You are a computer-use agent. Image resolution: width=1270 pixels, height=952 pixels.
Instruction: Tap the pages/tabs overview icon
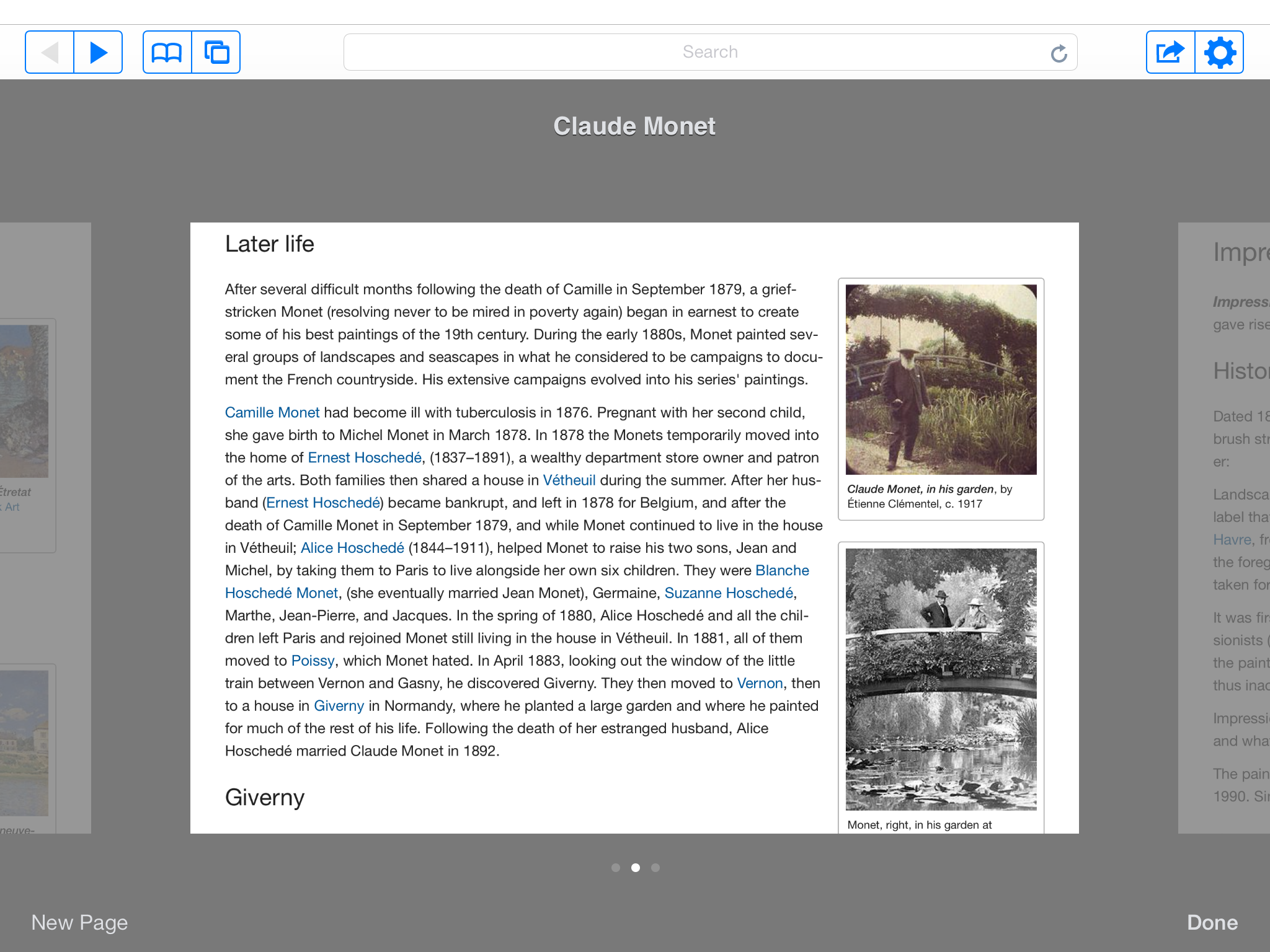point(216,52)
